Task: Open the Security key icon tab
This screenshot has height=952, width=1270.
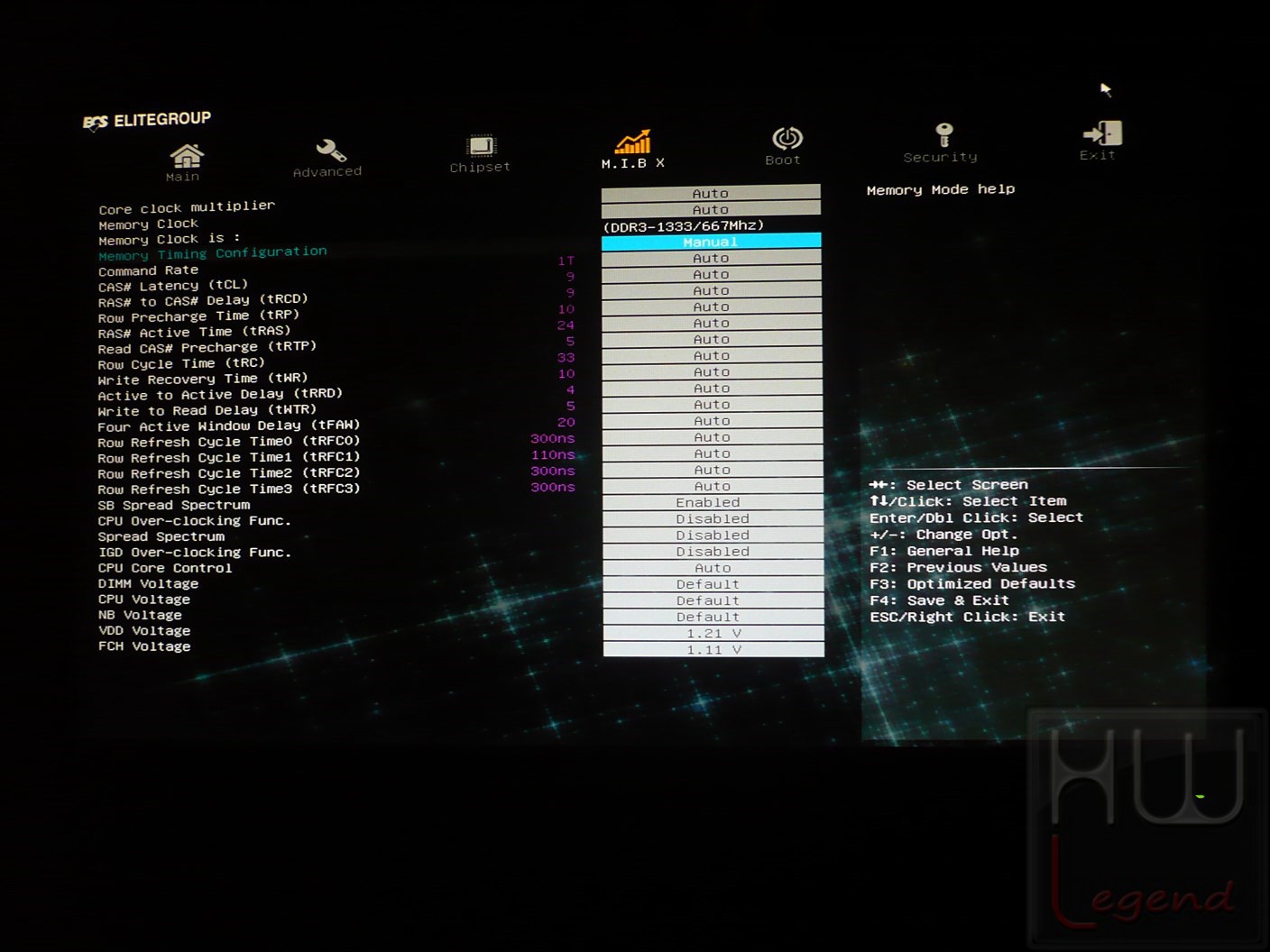Action: (x=943, y=134)
